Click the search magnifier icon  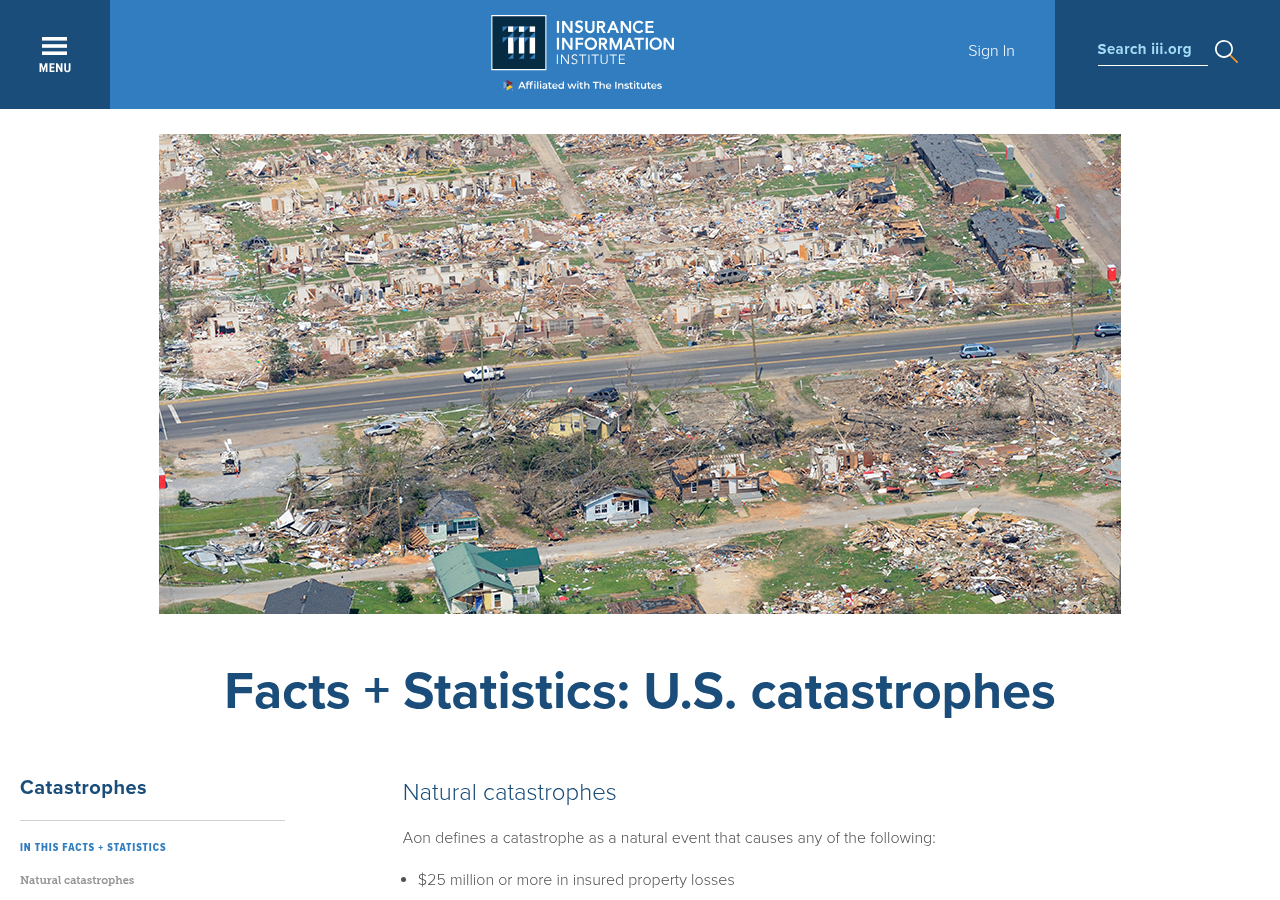1226,51
